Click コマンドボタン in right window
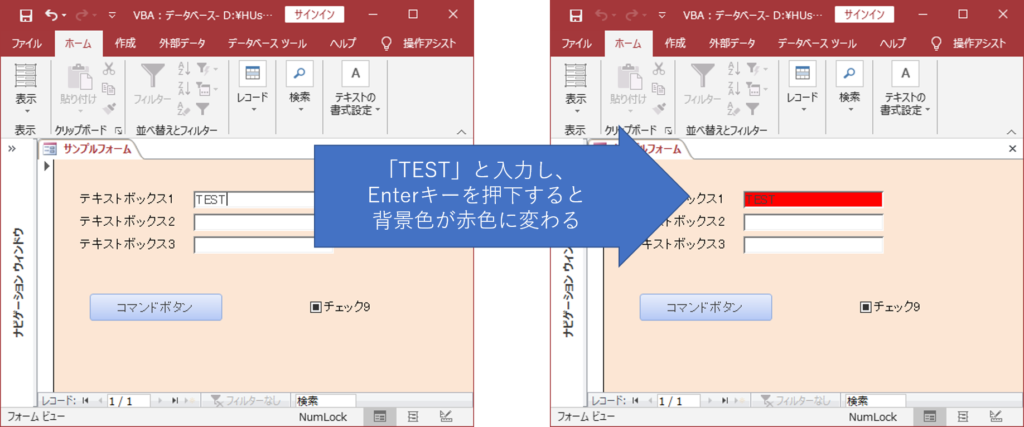Image resolution: width=1024 pixels, height=427 pixels. [705, 307]
